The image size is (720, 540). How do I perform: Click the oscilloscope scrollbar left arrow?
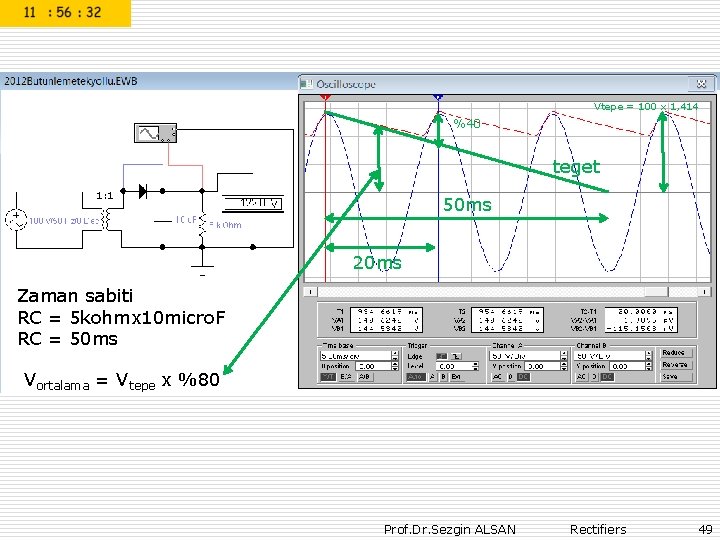click(310, 292)
